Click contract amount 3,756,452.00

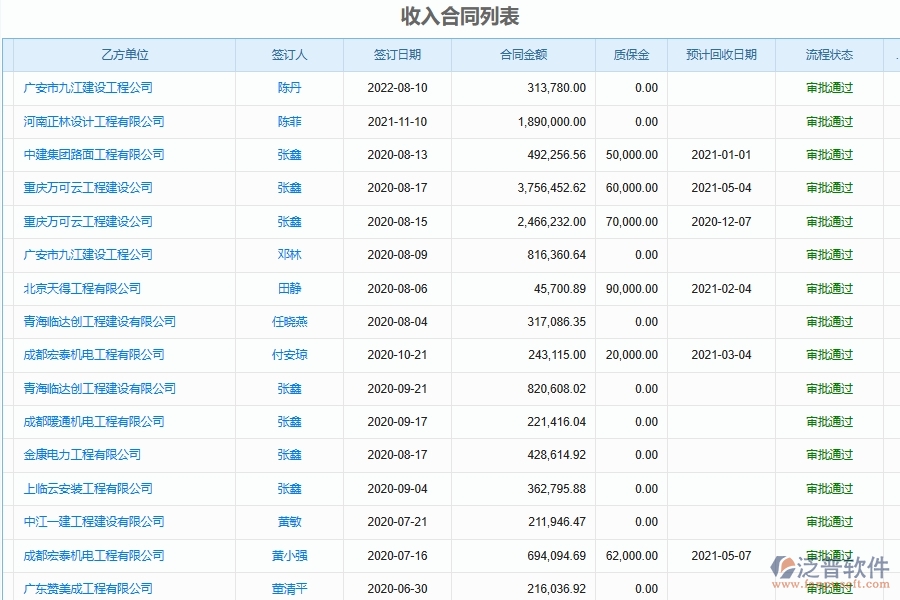(x=550, y=188)
